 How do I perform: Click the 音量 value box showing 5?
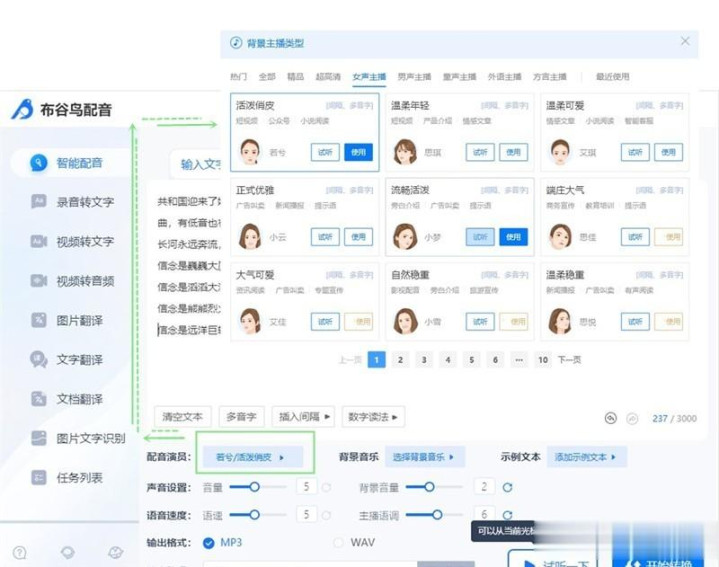[x=306, y=487]
